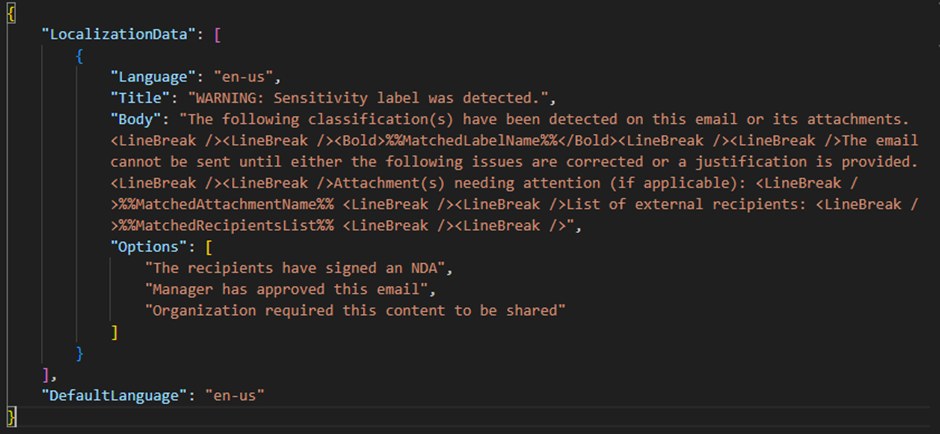Viewport: 940px width, 434px height.
Task: Click the highlighted closing brace on the last line
Action: pyautogui.click(x=11, y=414)
